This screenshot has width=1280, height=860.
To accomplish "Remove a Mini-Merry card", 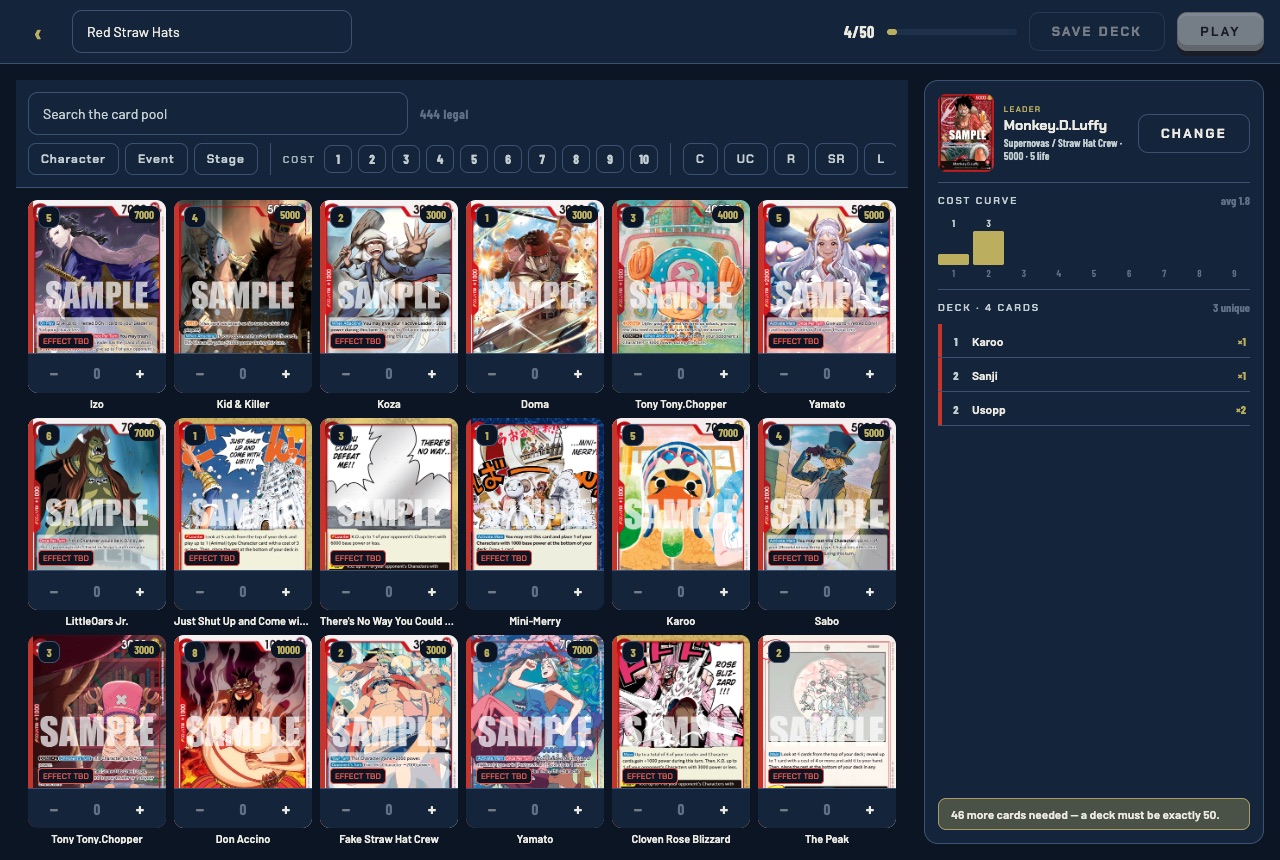I will pos(492,591).
